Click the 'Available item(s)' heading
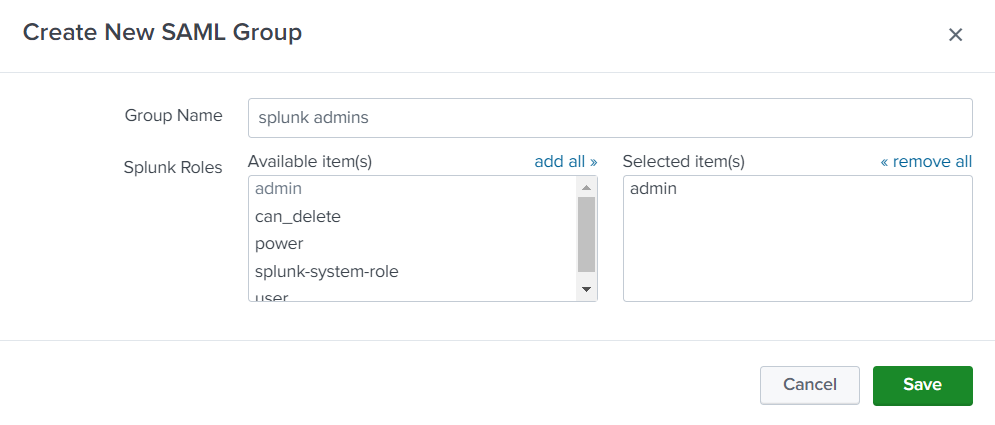Screen dimensions: 995x425 309,161
